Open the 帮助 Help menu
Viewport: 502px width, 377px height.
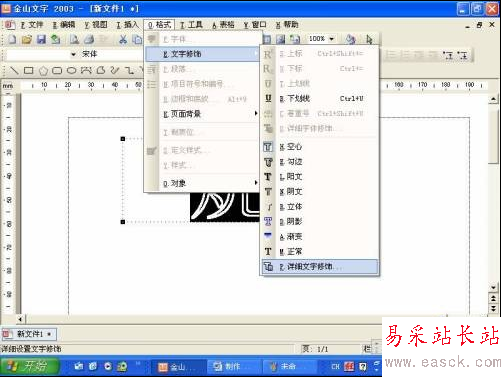[x=287, y=25]
